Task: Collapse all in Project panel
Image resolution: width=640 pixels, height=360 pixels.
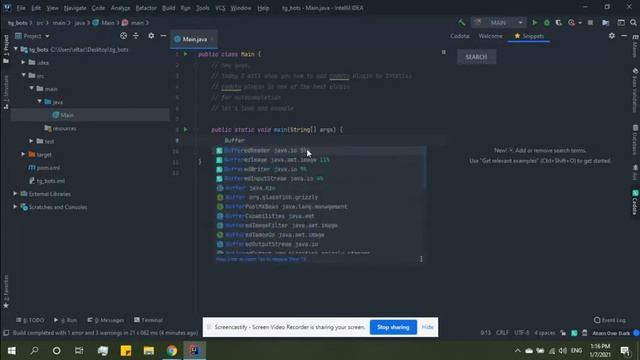Action: coord(136,36)
